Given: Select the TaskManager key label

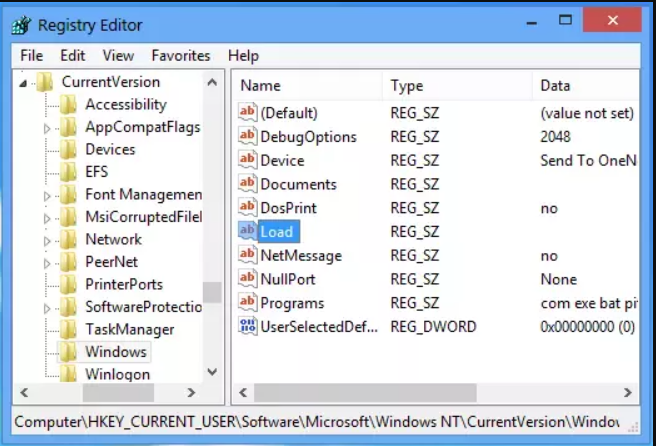Looking at the screenshot, I should coord(130,330).
